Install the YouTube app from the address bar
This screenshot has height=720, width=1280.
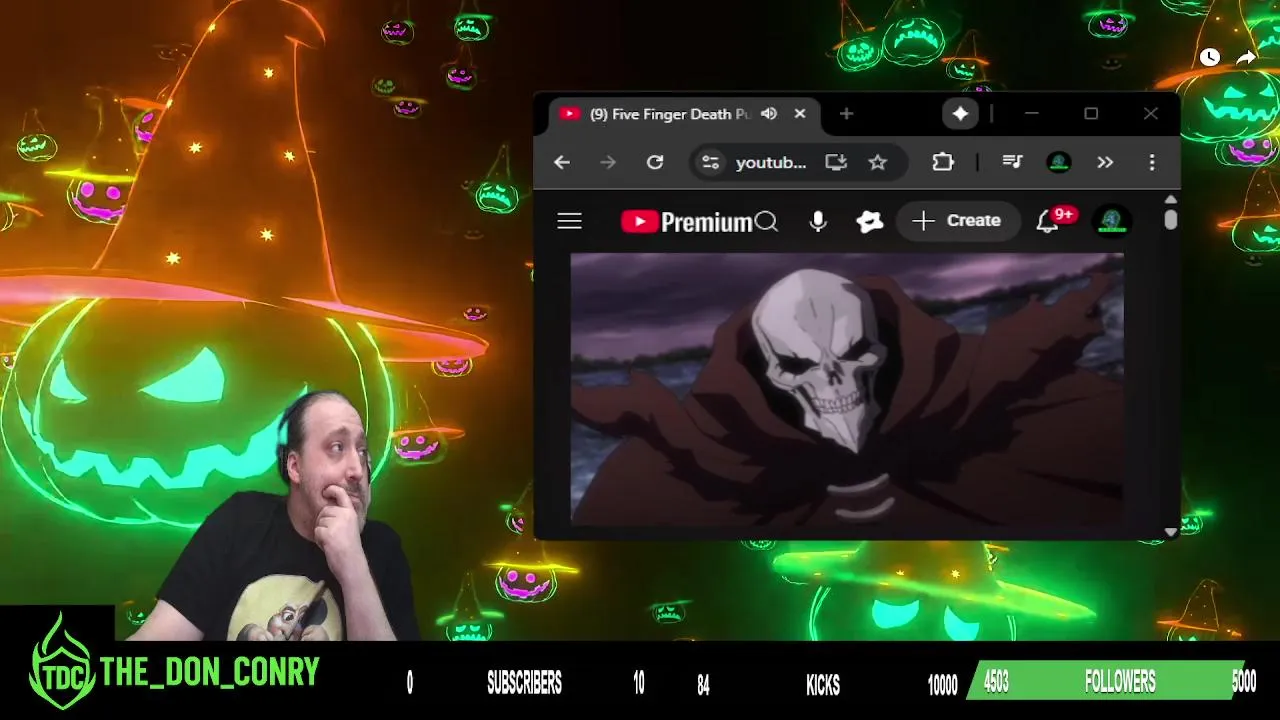point(836,162)
